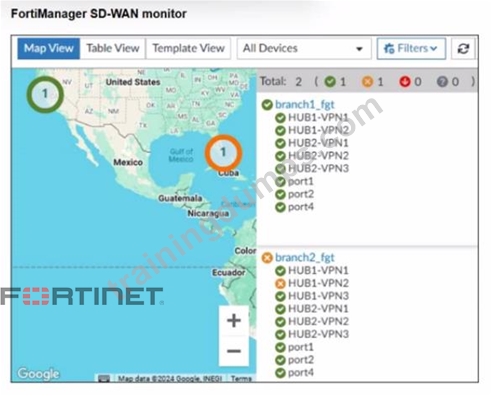492x396 pixels.
Task: Click the red down status count icon
Action: click(x=405, y=82)
